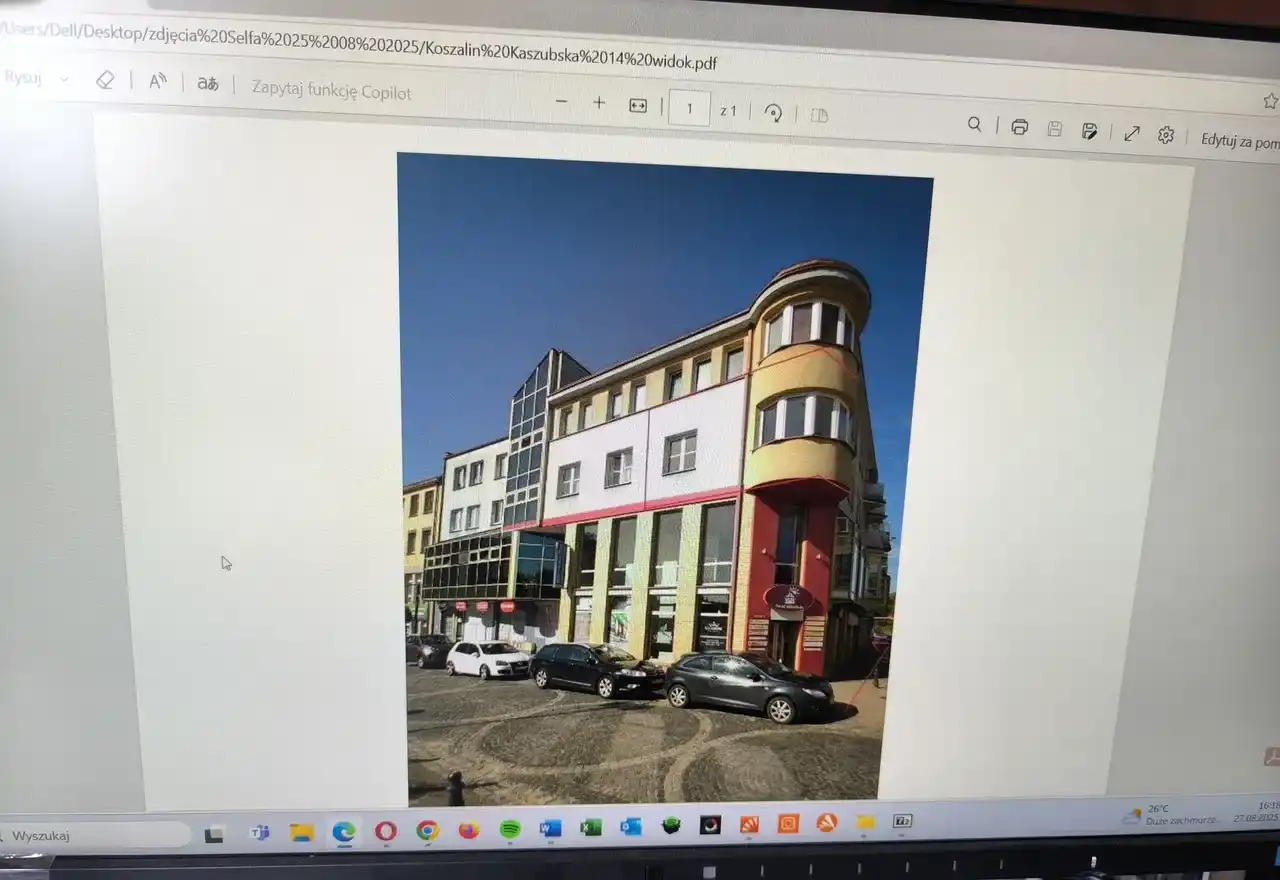Image resolution: width=1280 pixels, height=880 pixels.
Task: Open Outlook from the taskbar
Action: [x=631, y=826]
